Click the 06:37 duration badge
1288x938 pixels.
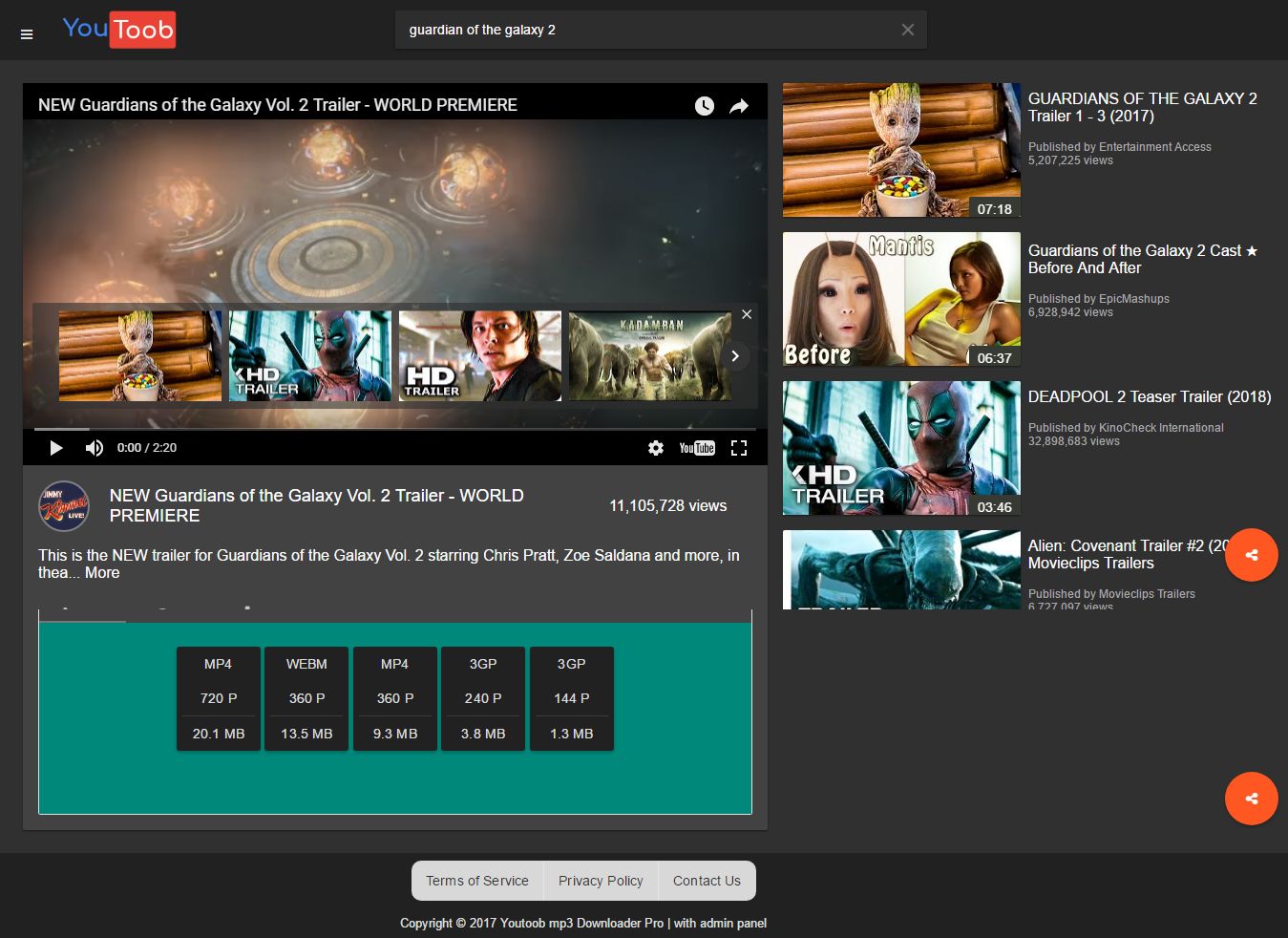click(x=995, y=358)
